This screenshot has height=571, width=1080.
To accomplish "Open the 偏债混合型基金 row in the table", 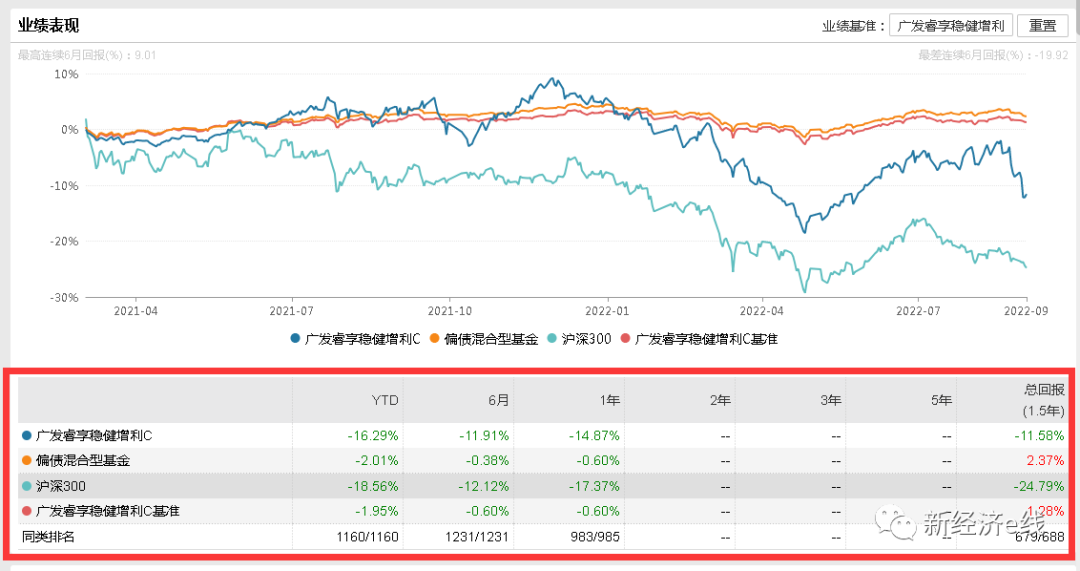I will (83, 461).
